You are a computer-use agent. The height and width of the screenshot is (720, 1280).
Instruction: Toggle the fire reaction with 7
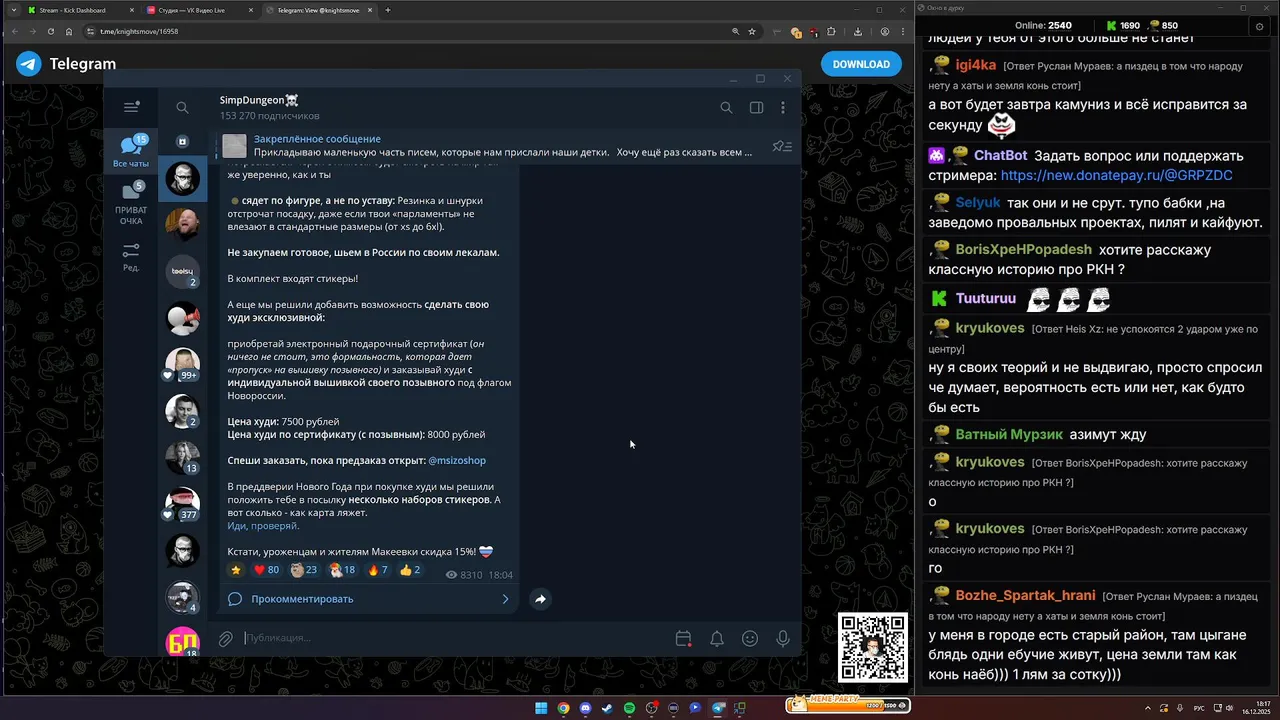[378, 570]
